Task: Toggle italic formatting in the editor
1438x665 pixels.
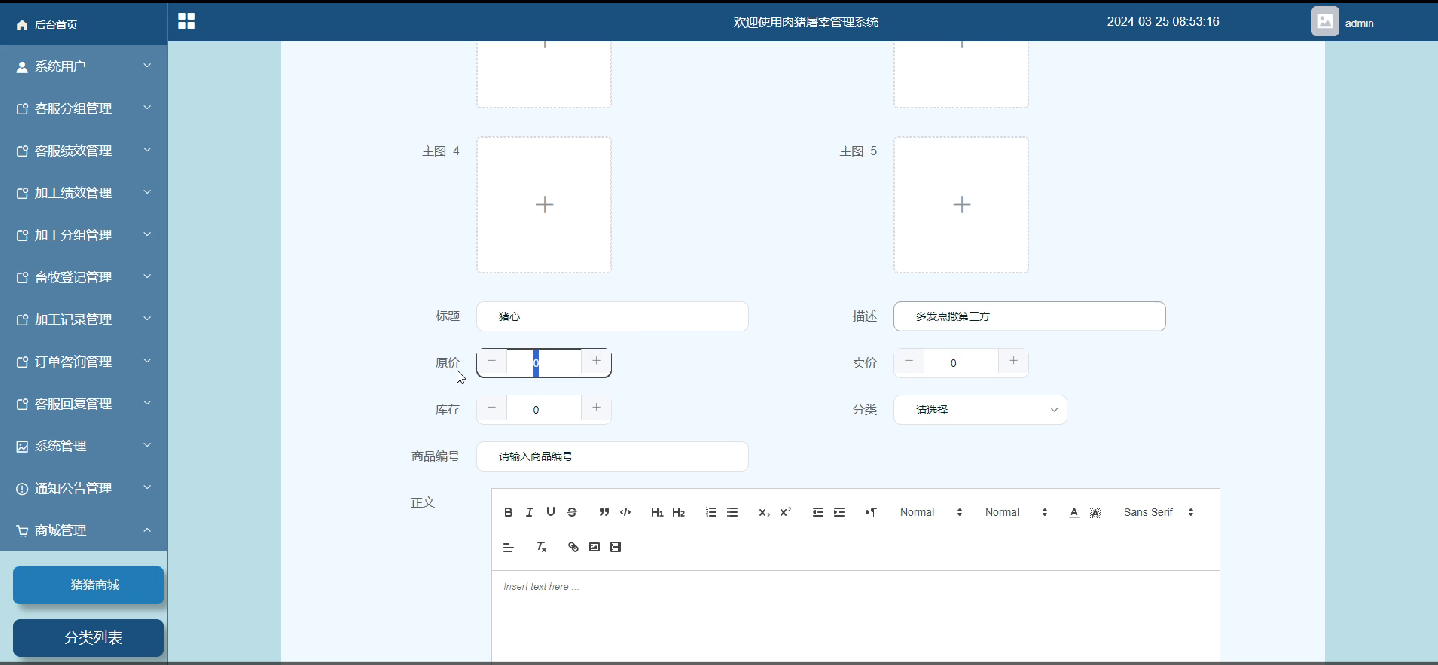Action: 529,512
